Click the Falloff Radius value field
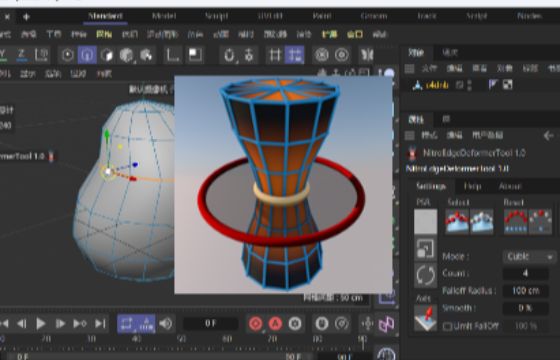Viewport: 560px width, 360px height. click(525, 291)
